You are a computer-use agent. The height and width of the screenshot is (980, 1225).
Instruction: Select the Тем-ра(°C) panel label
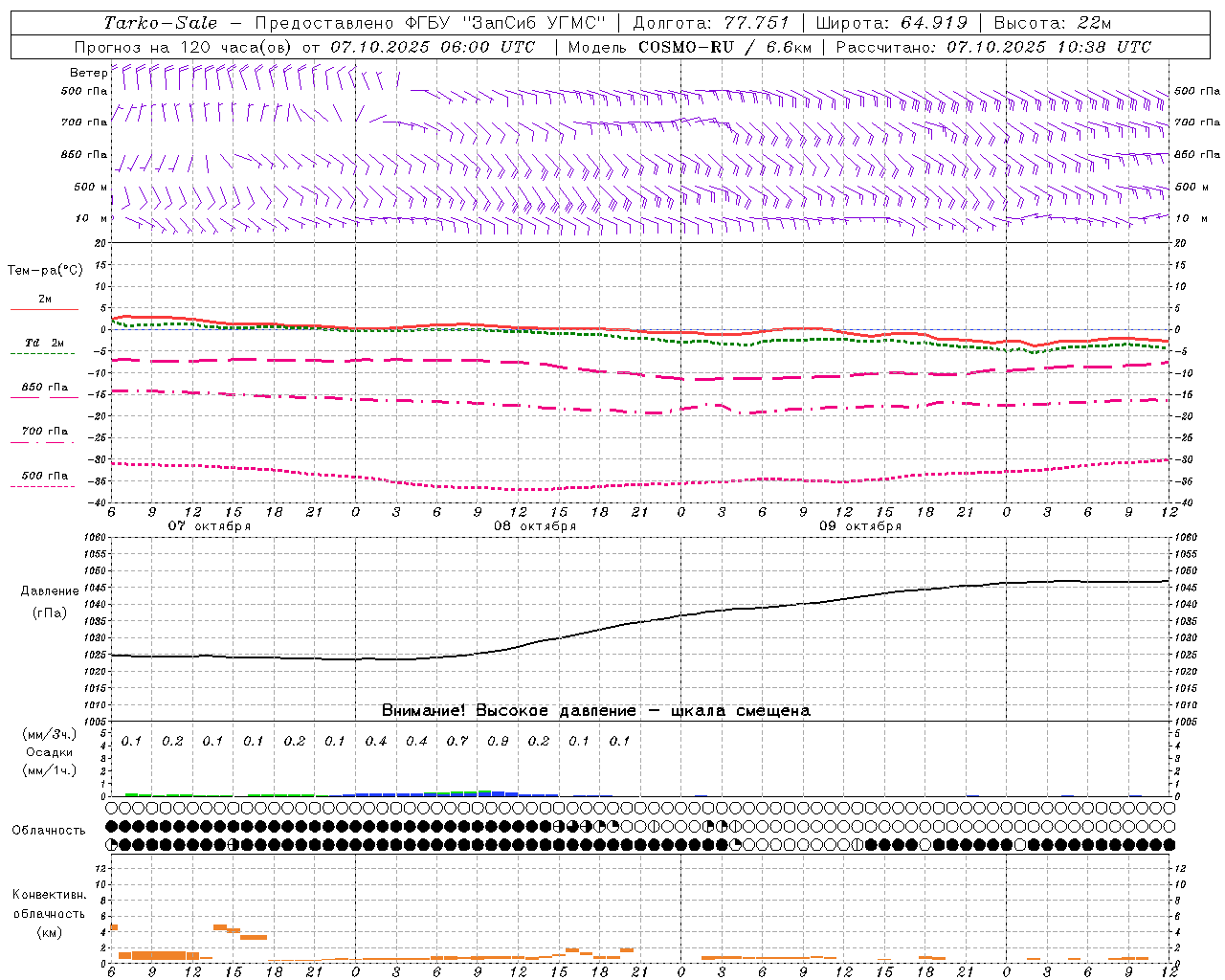pos(45,271)
